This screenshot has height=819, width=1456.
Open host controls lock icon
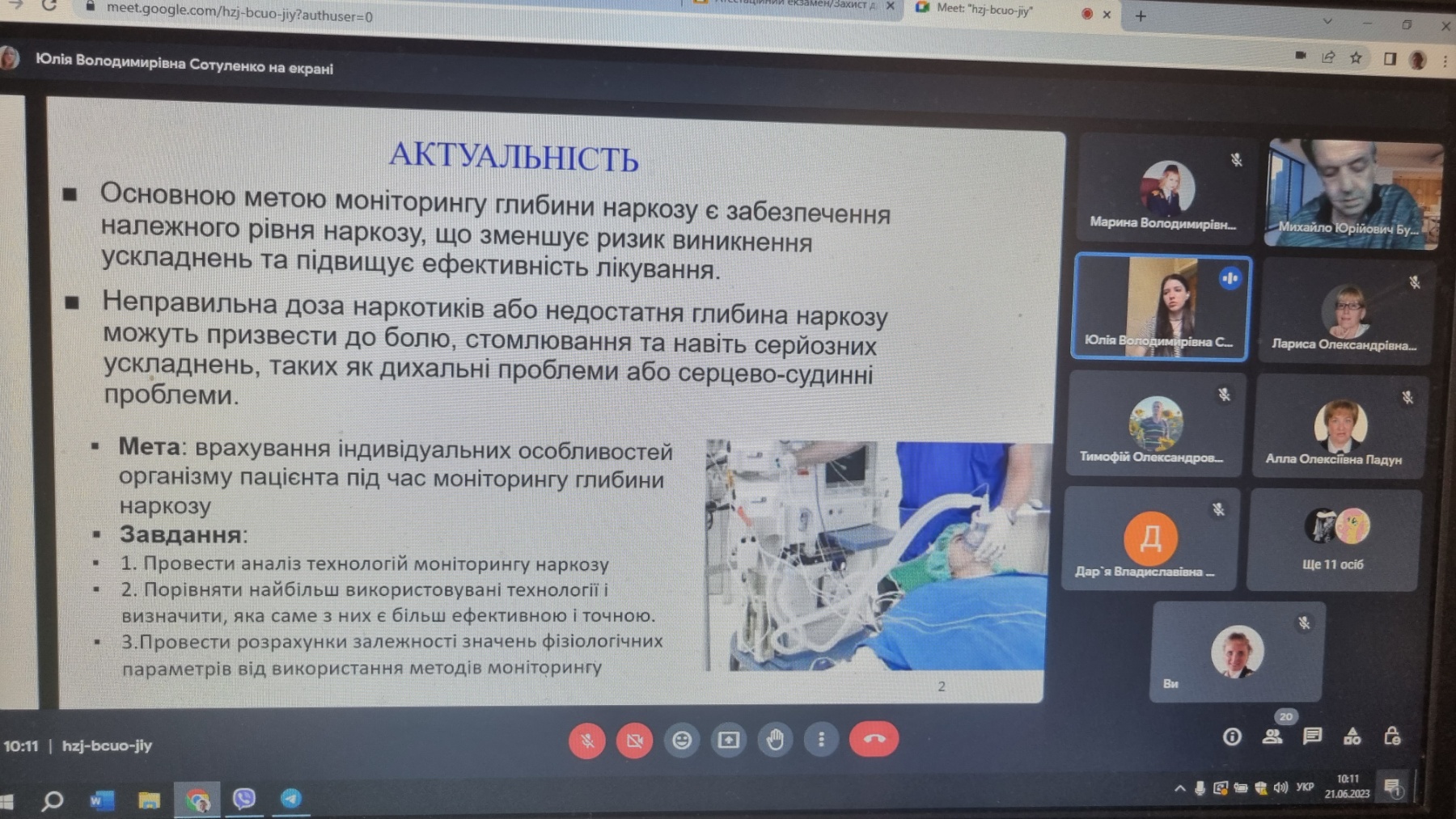click(1392, 736)
